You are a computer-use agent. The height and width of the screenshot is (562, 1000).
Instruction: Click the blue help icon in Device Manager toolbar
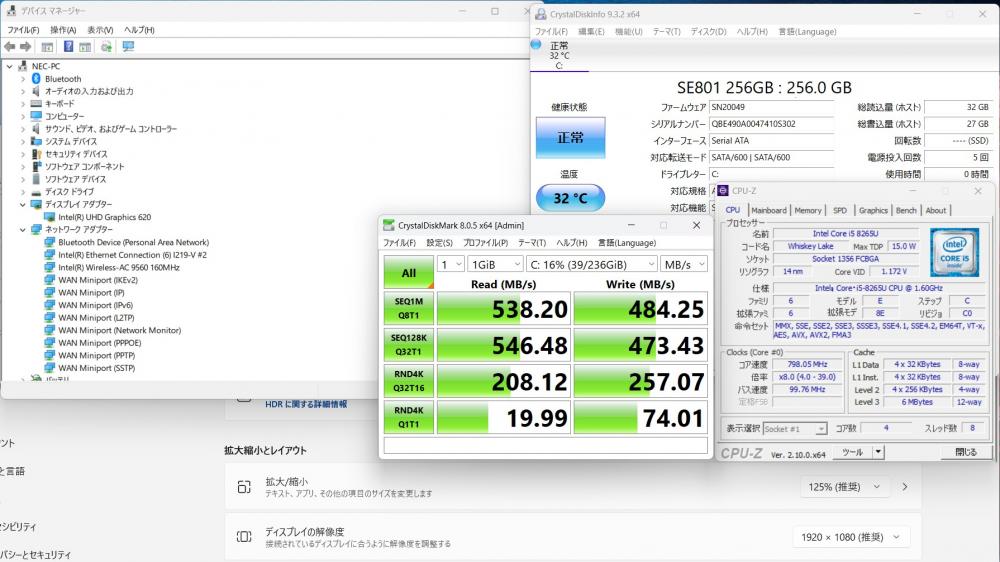[x=68, y=47]
